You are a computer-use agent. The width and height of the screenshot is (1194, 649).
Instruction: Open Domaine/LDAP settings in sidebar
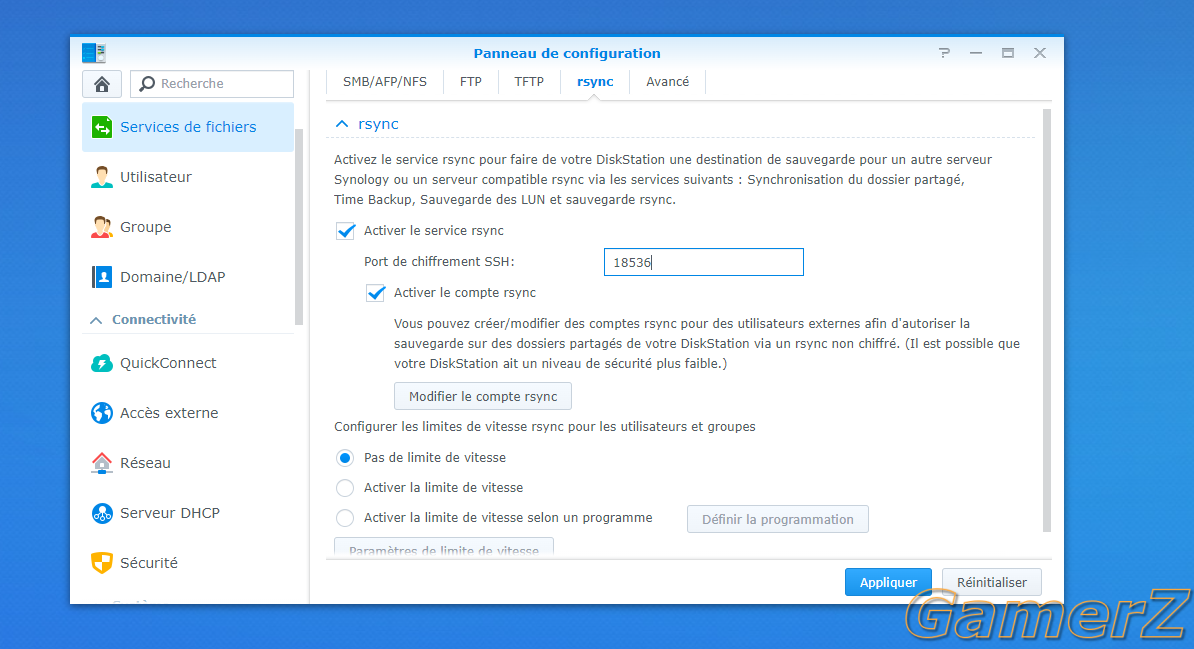pos(188,277)
